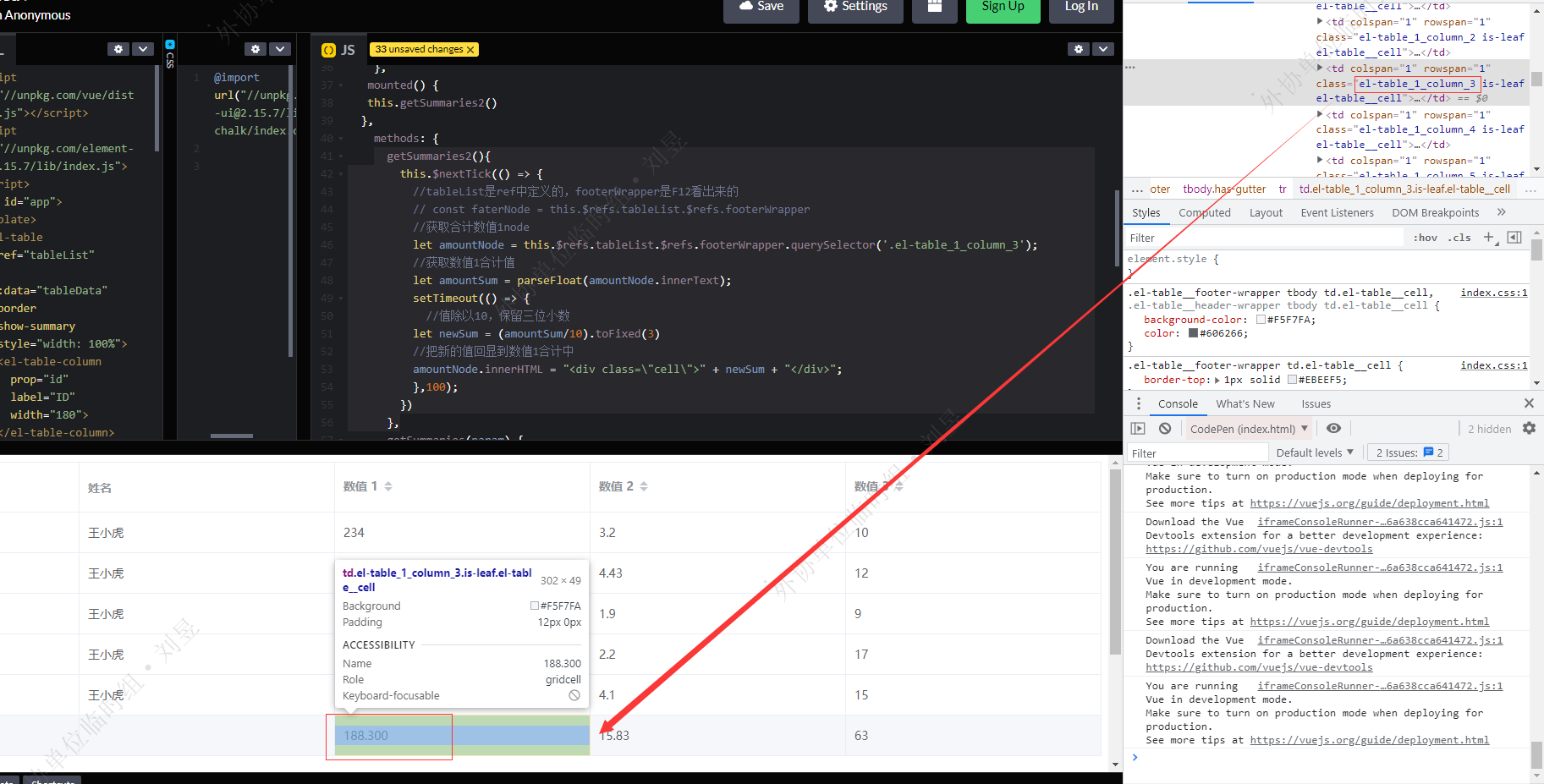Dismiss the 33 unsaved changes badge
The height and width of the screenshot is (784, 1544).
point(470,49)
